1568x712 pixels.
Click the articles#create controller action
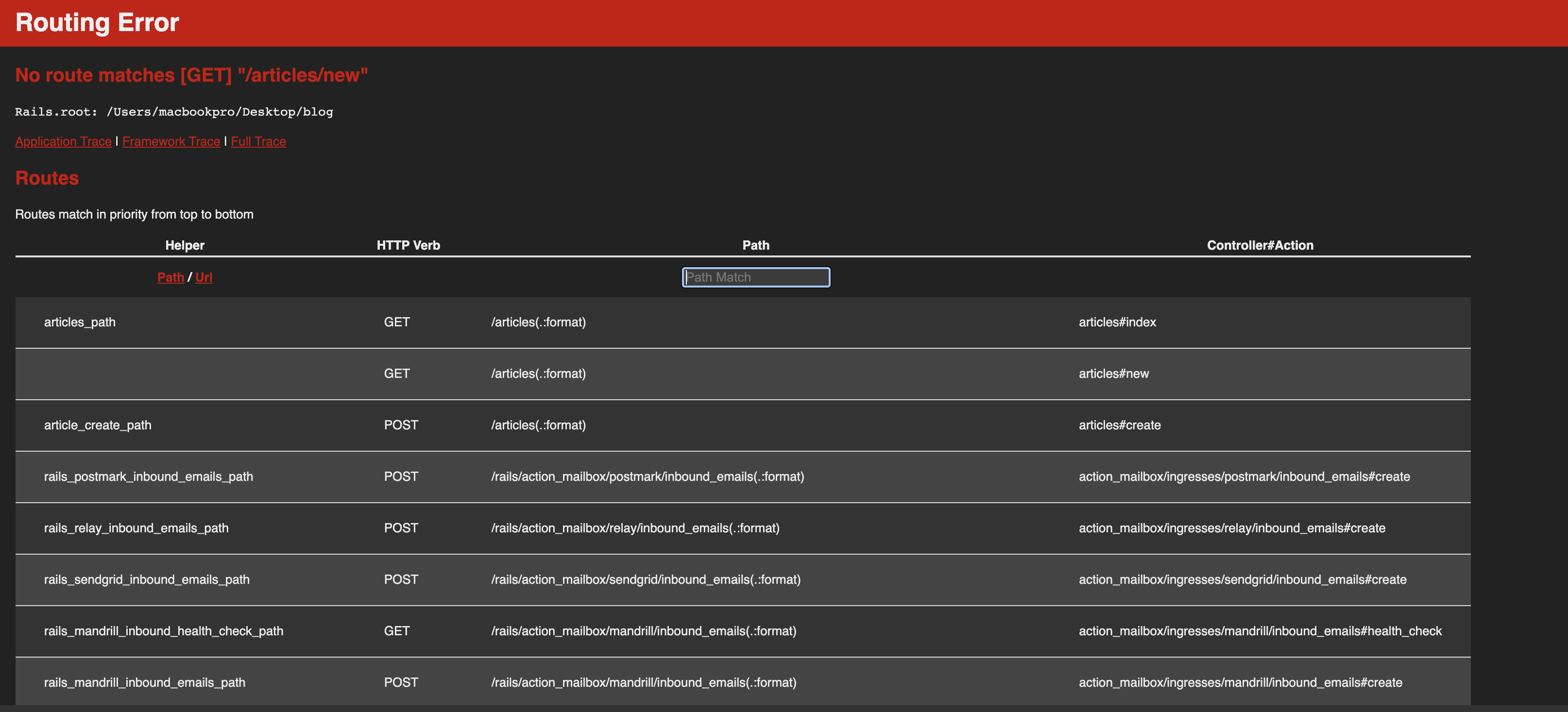pos(1119,425)
